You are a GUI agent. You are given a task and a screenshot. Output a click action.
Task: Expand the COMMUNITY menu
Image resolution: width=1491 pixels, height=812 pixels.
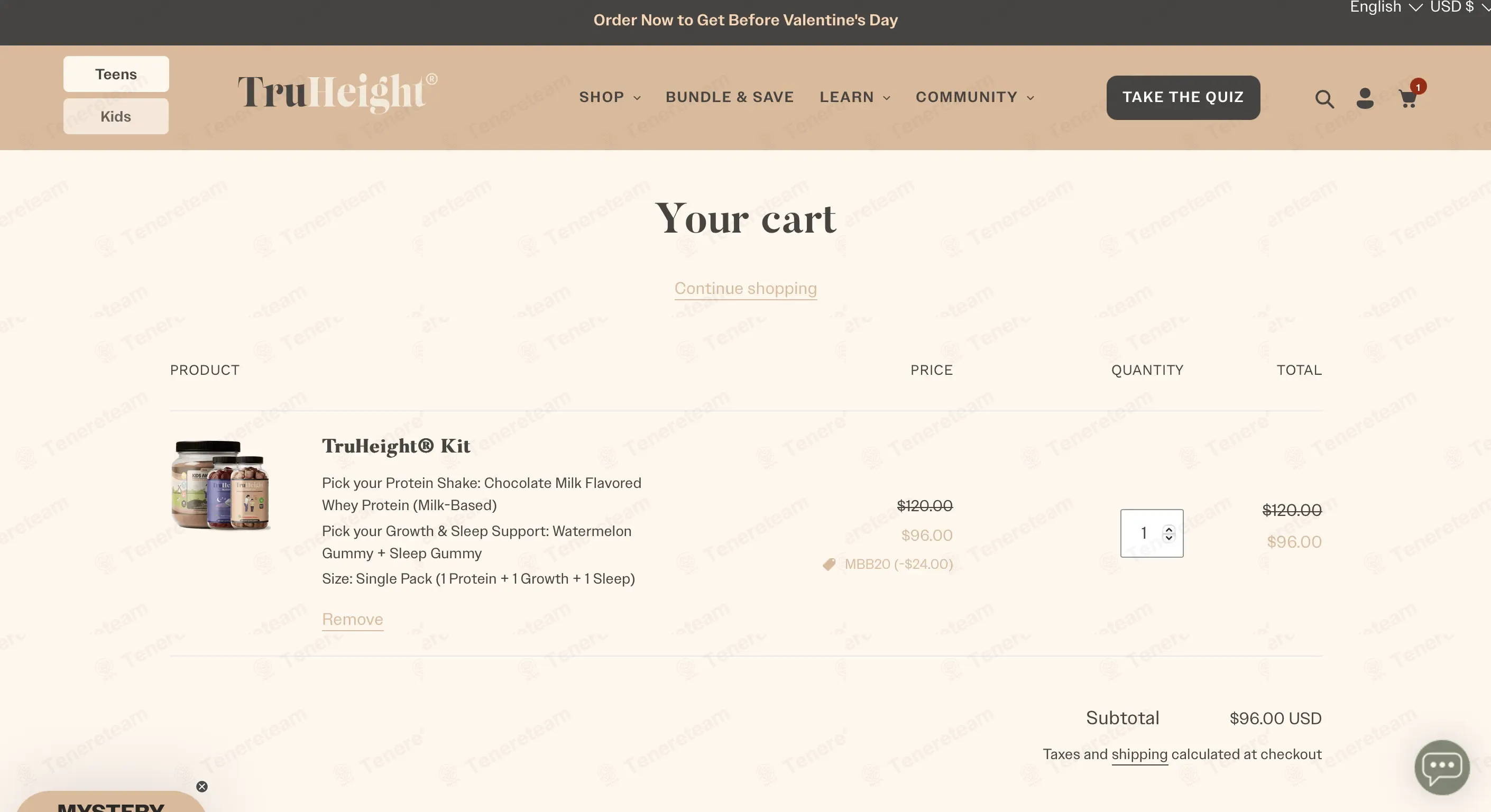click(x=974, y=97)
